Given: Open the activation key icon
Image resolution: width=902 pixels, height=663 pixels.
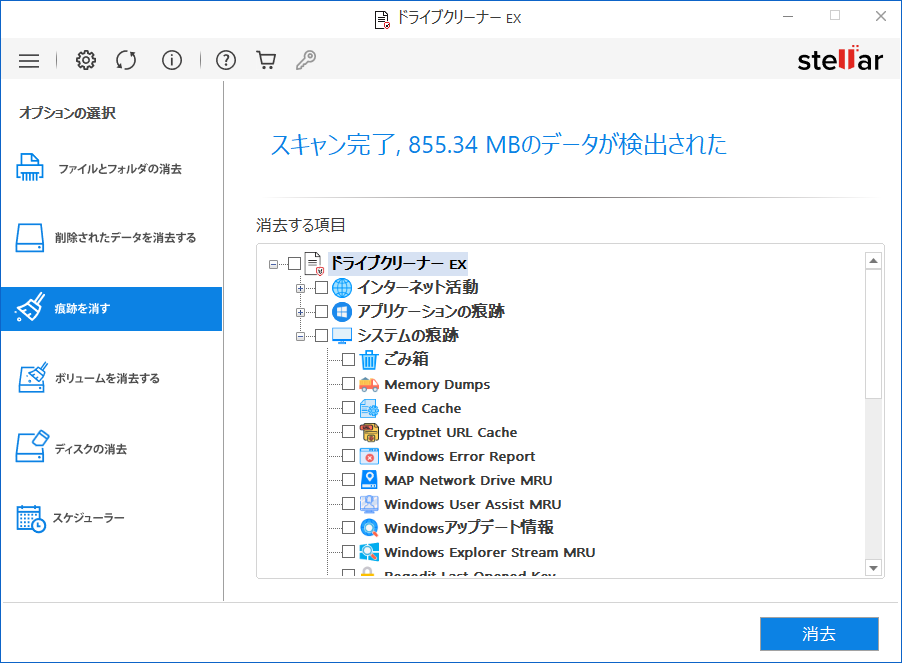Looking at the screenshot, I should click(306, 60).
